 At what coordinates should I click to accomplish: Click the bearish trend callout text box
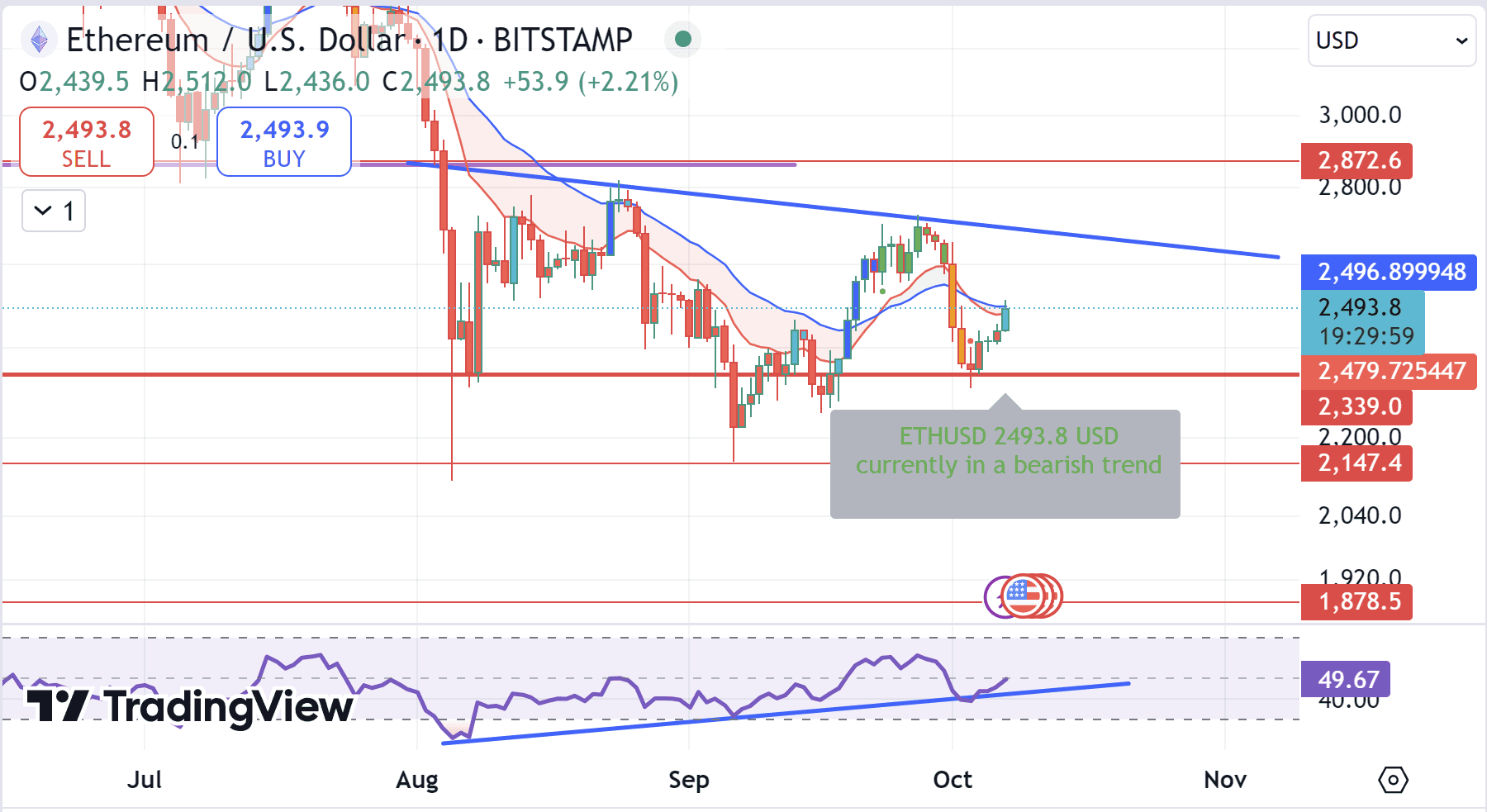click(1005, 463)
